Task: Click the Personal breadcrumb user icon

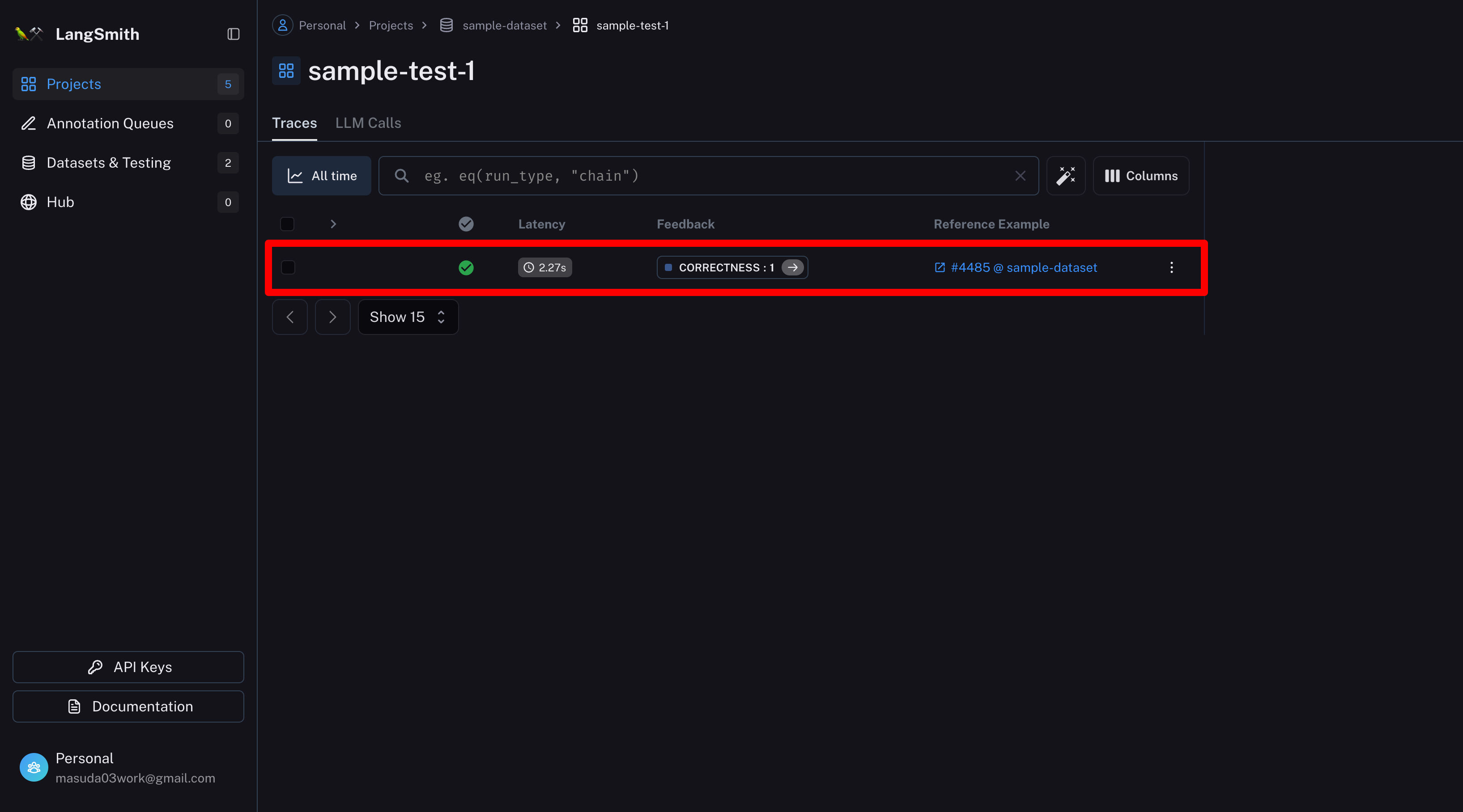Action: pos(282,25)
